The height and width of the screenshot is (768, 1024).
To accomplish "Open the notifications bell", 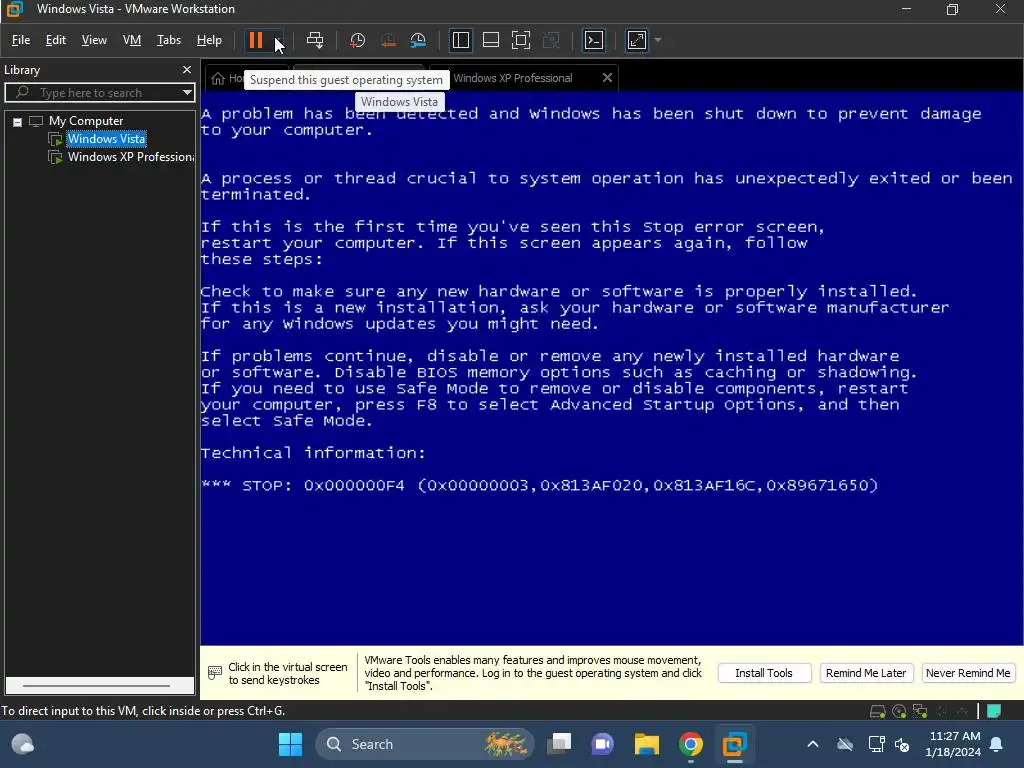I will point(997,744).
